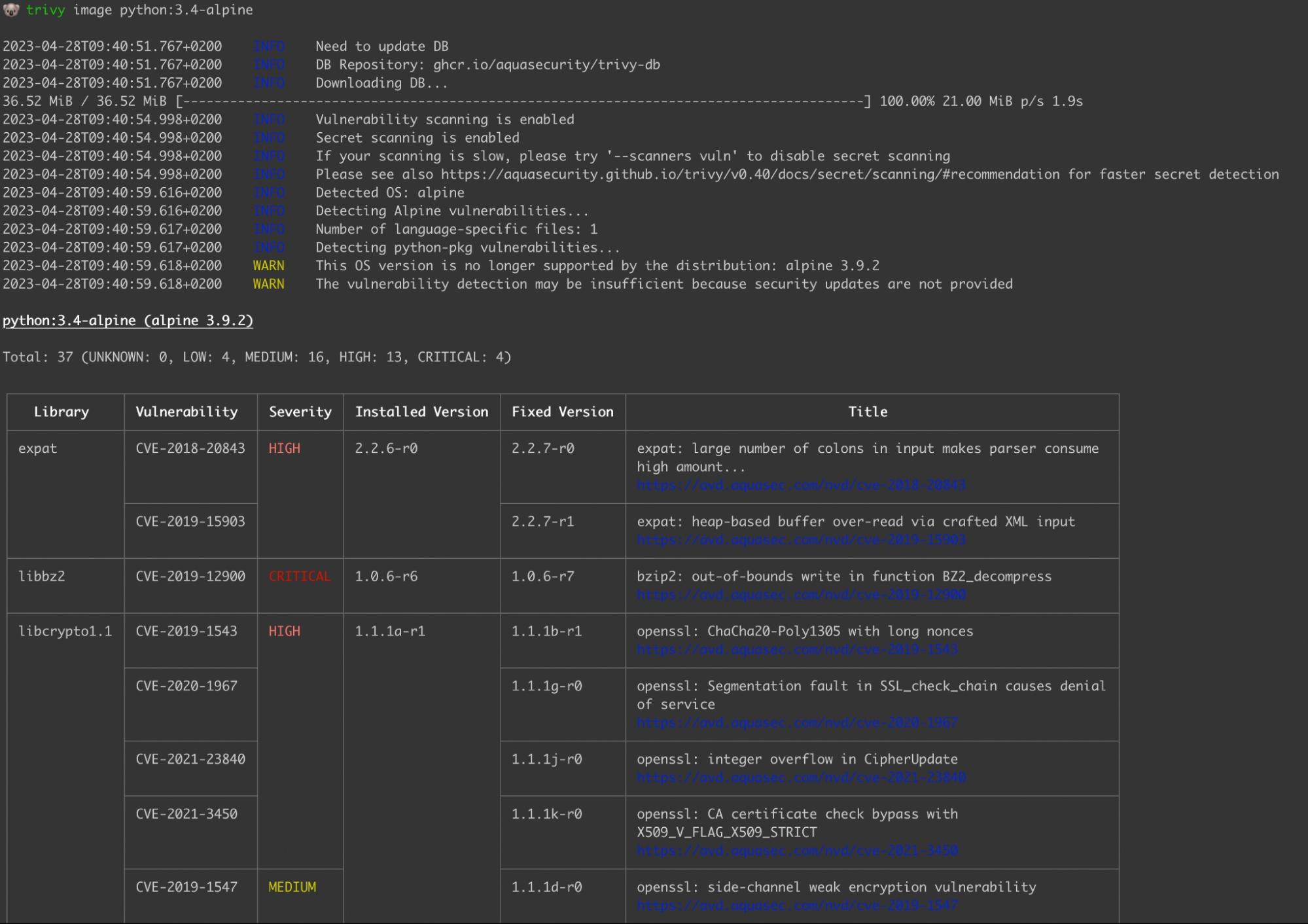Click the CRITICAL severity label for libbz2
This screenshot has height=924, width=1308.
coord(299,577)
